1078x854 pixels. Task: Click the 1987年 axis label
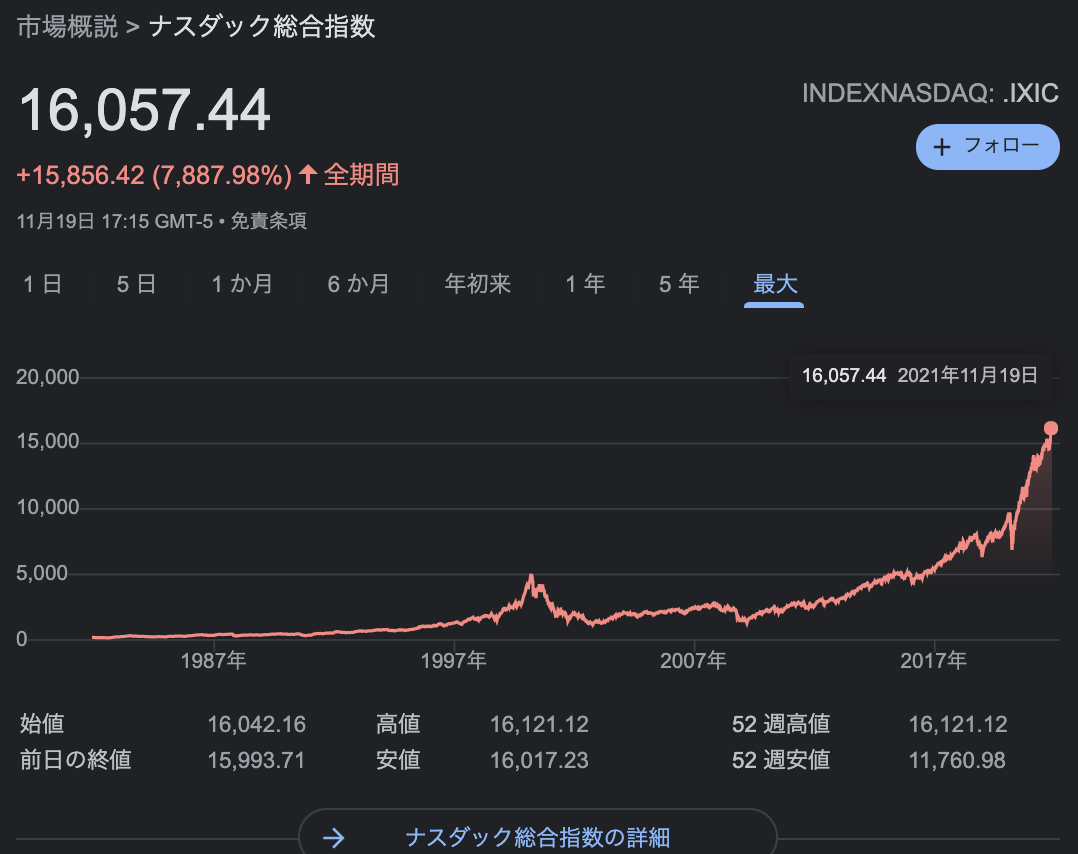(213, 661)
